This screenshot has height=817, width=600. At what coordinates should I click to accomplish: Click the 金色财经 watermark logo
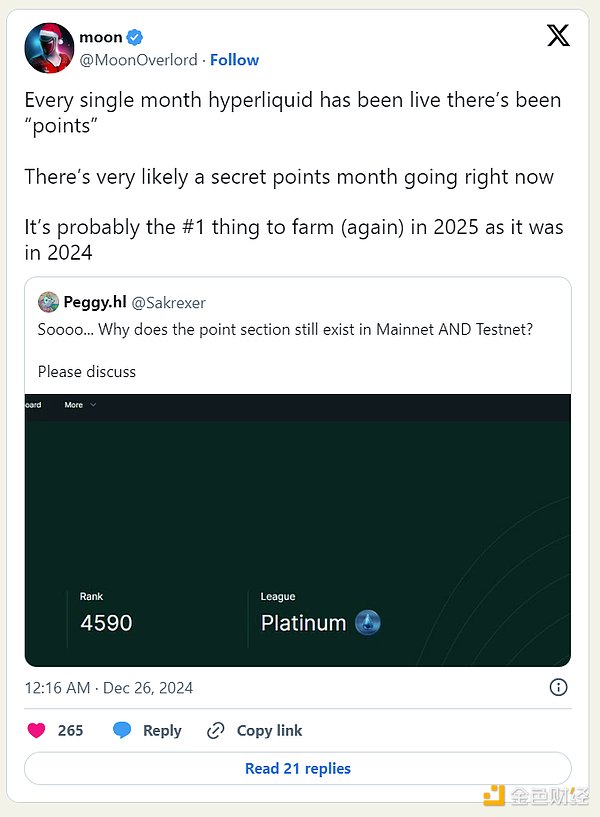coord(493,795)
